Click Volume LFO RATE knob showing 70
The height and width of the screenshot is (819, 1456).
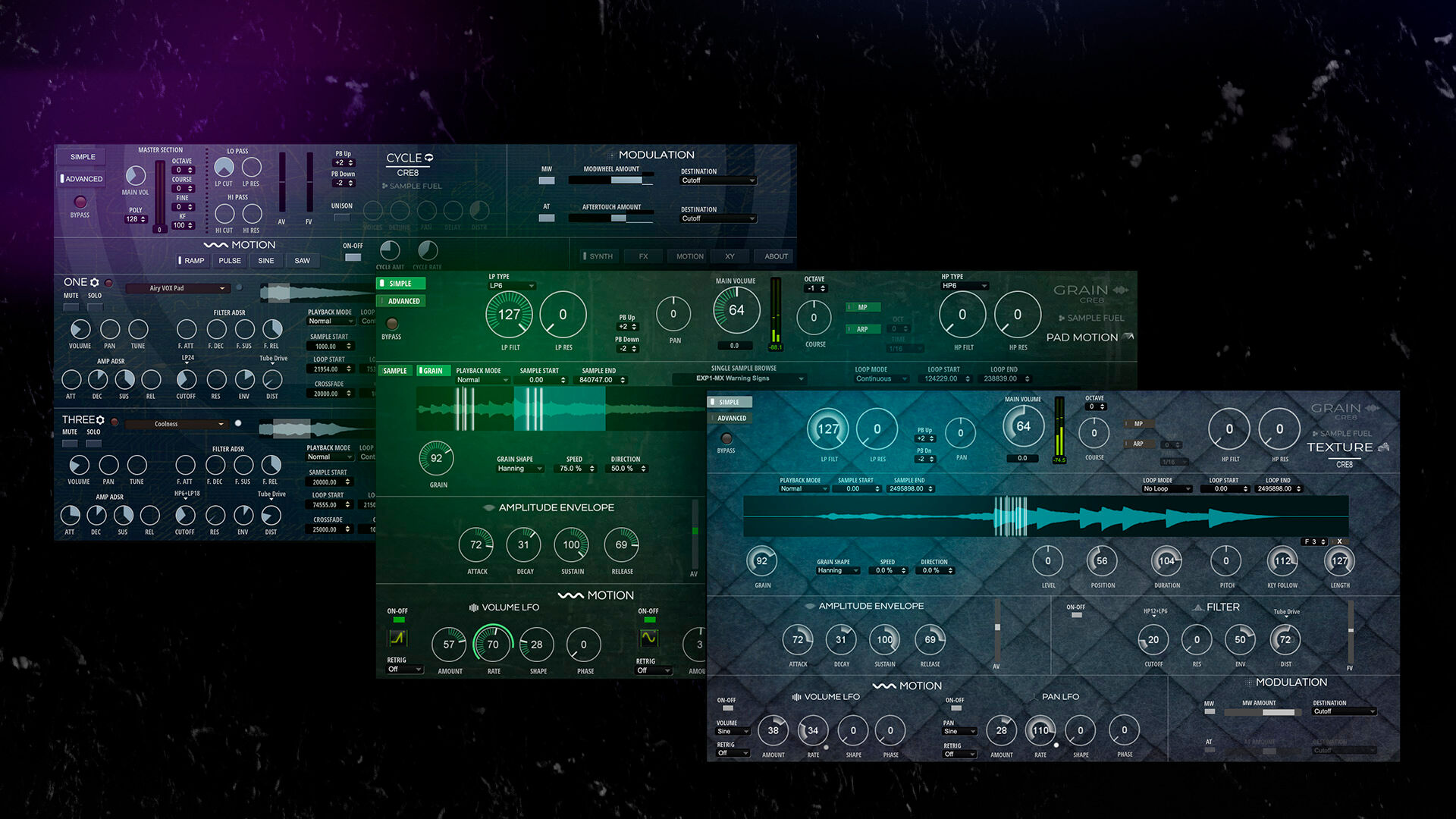[x=492, y=645]
